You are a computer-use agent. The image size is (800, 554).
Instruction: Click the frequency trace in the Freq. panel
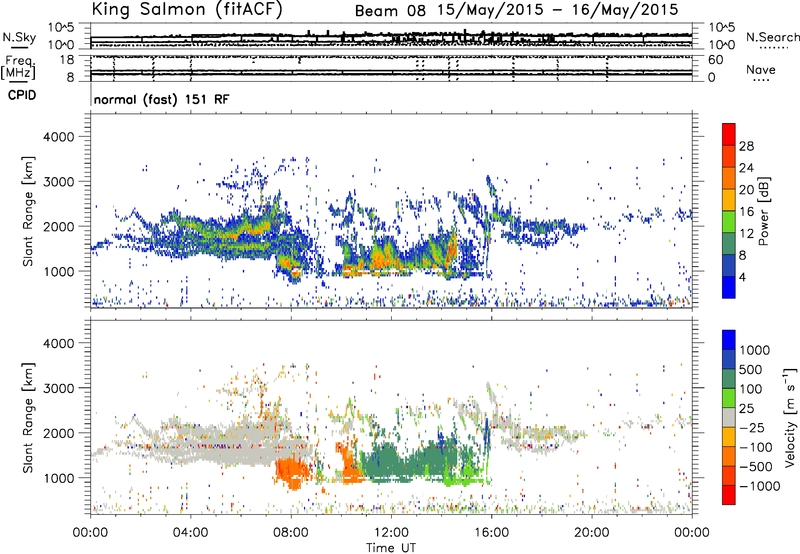(391, 73)
